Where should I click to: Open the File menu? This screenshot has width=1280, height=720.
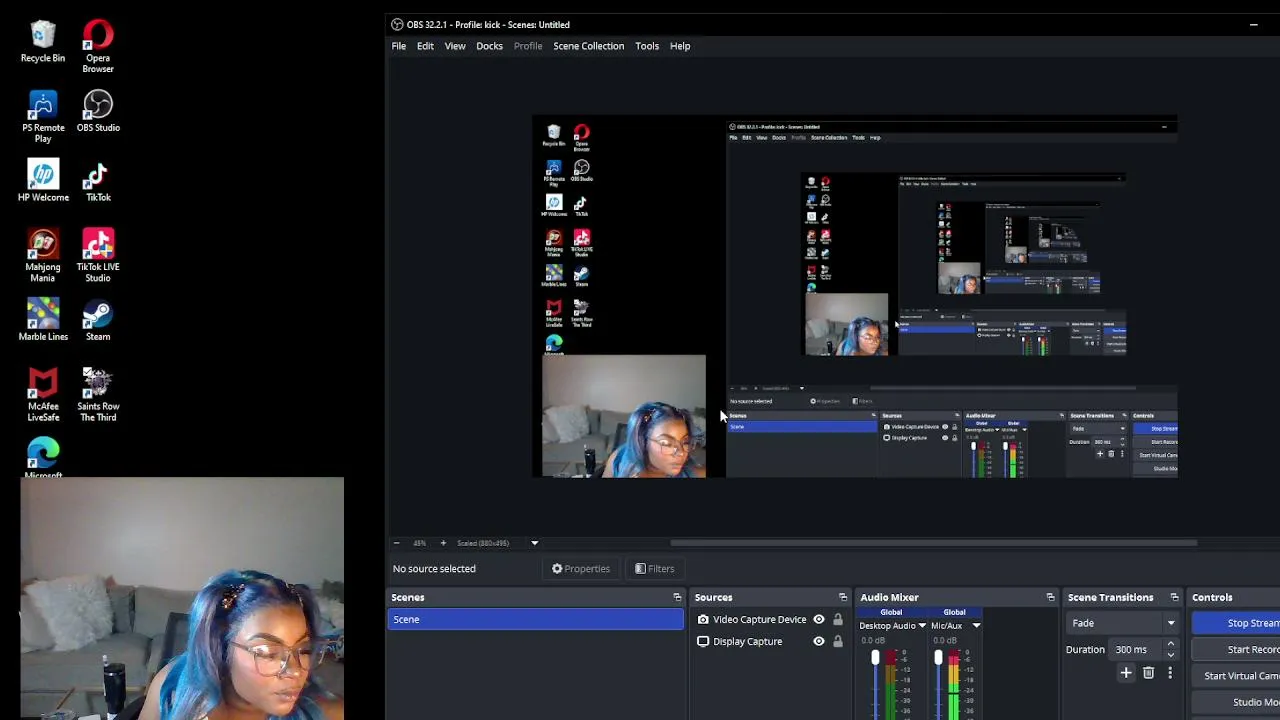(399, 46)
